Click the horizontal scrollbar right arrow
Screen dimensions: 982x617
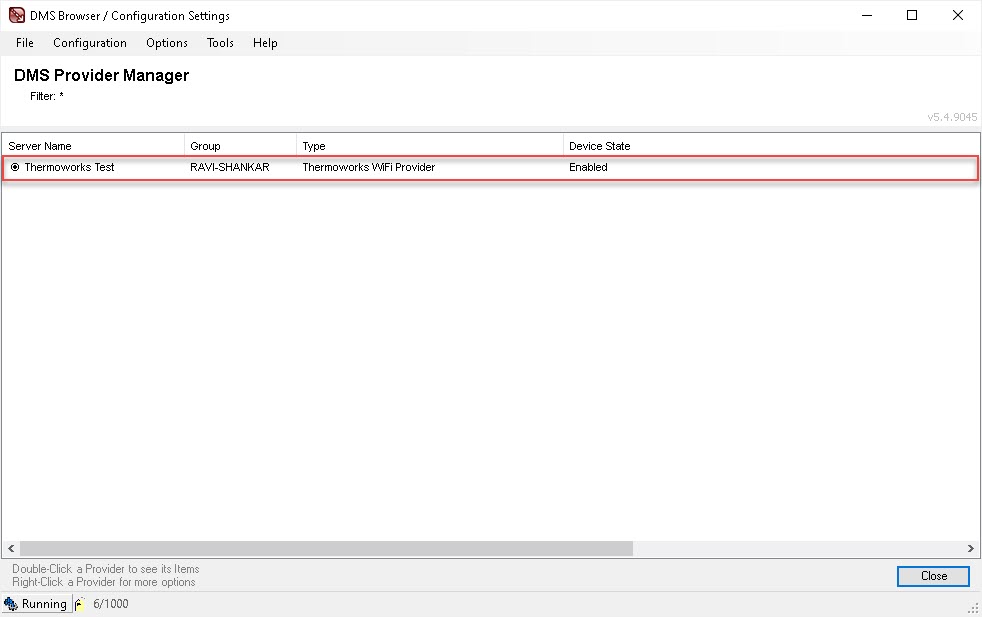pyautogui.click(x=971, y=549)
